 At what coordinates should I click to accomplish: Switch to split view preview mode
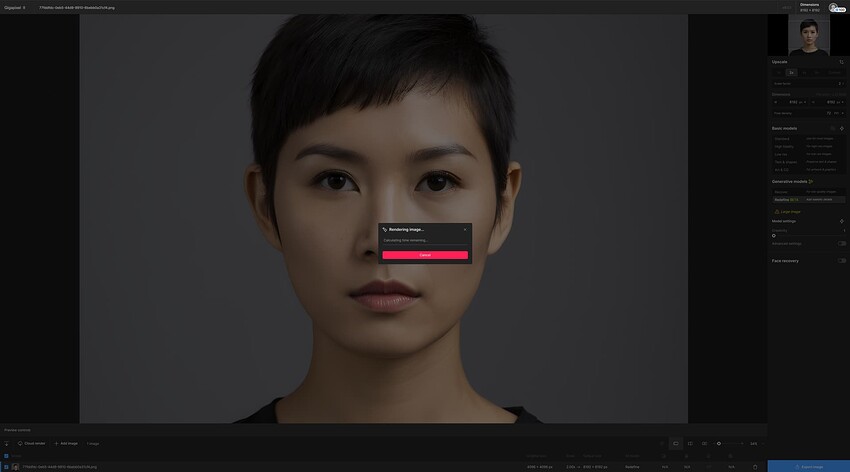coord(690,443)
